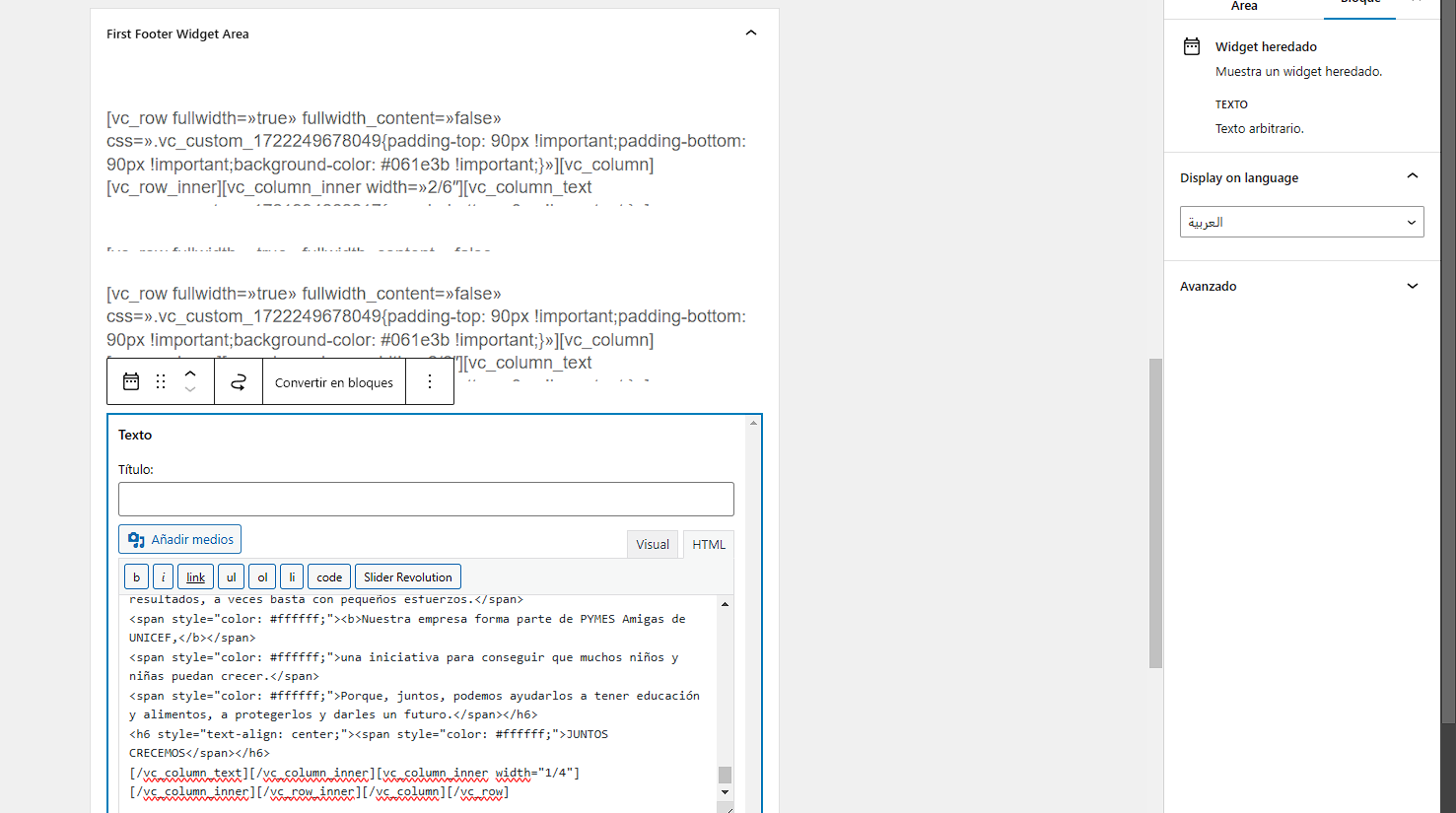
Task: Click the i italic quicktag button
Action: (x=164, y=577)
